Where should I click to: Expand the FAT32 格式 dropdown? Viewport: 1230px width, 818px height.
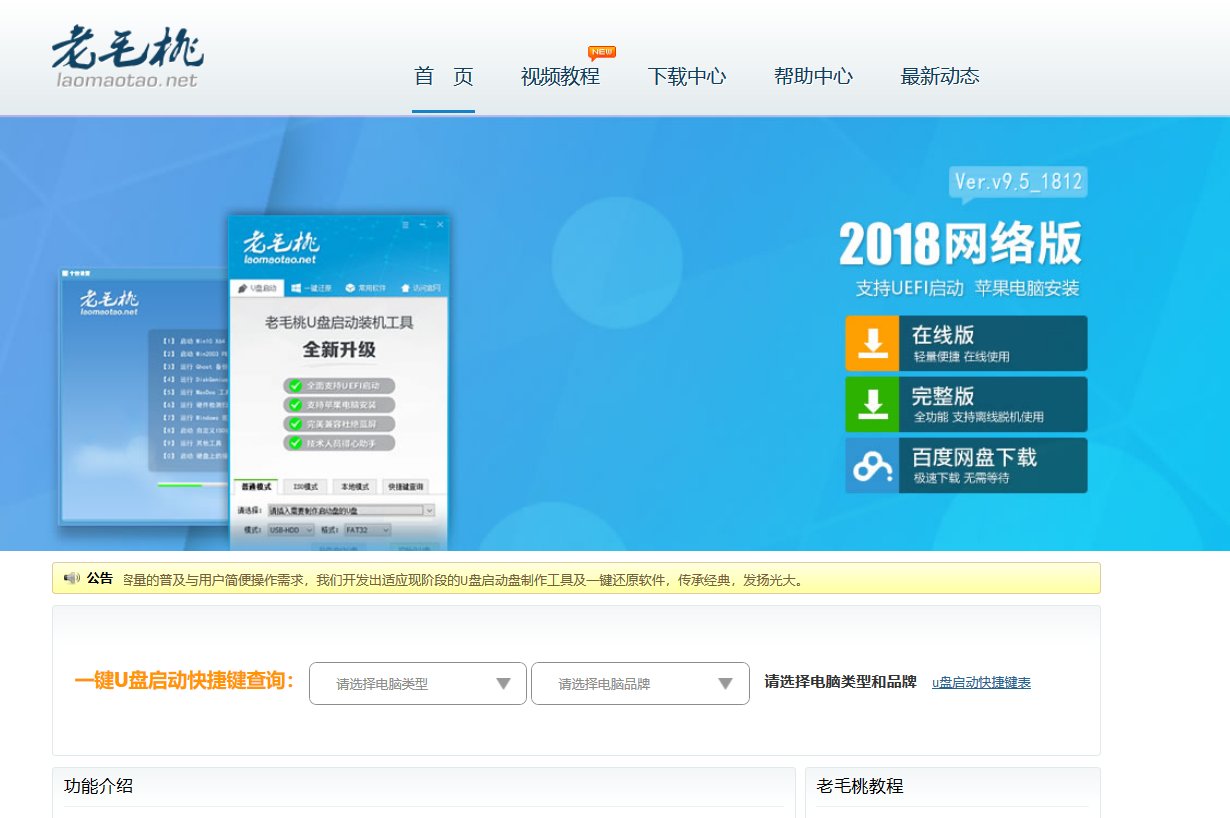coord(384,531)
